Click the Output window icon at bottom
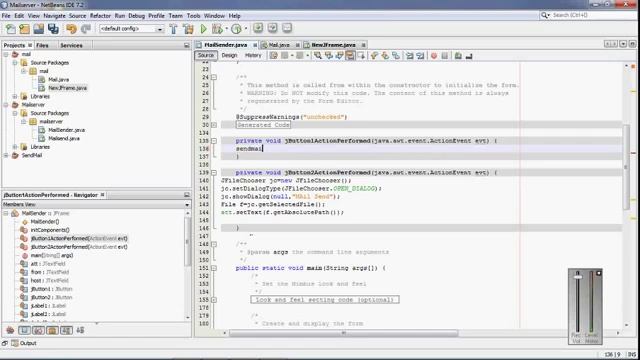640x360 pixels. [15, 343]
